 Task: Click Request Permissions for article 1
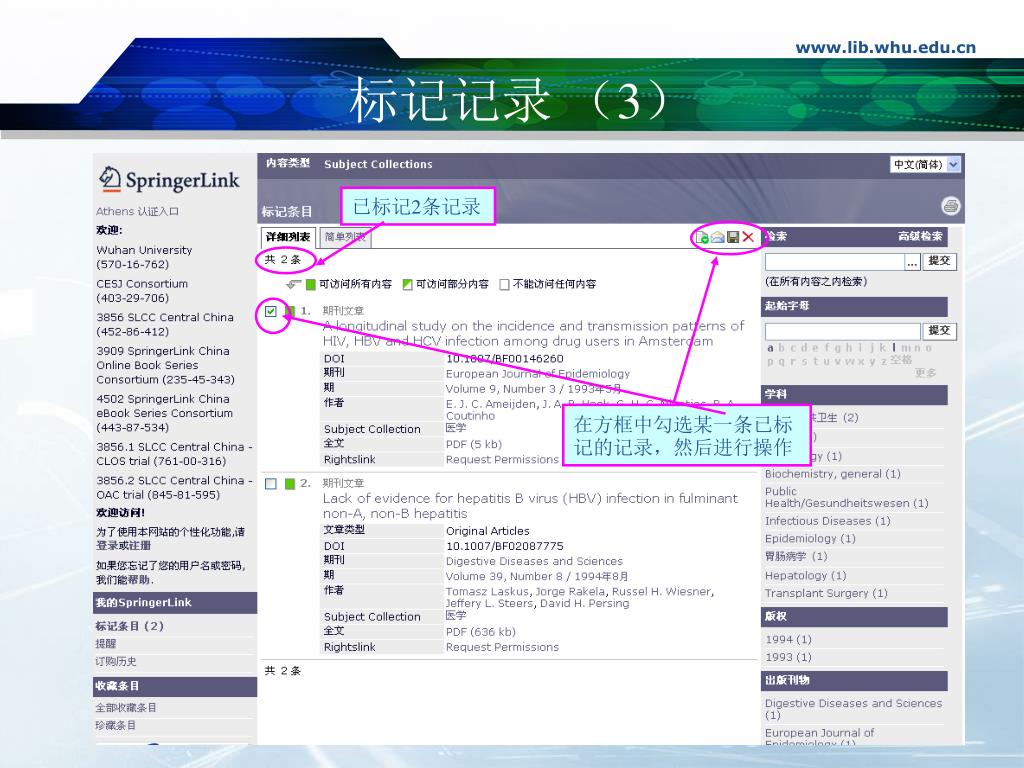(x=502, y=460)
